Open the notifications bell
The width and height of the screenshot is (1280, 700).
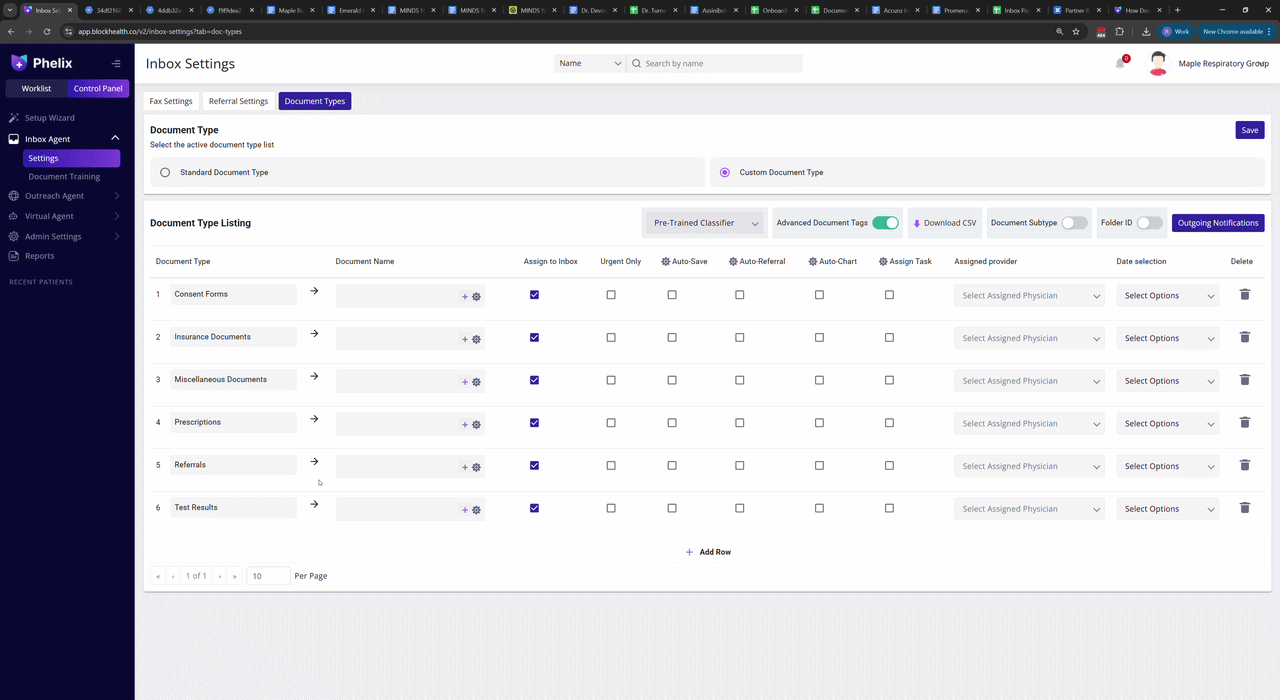click(x=1121, y=63)
